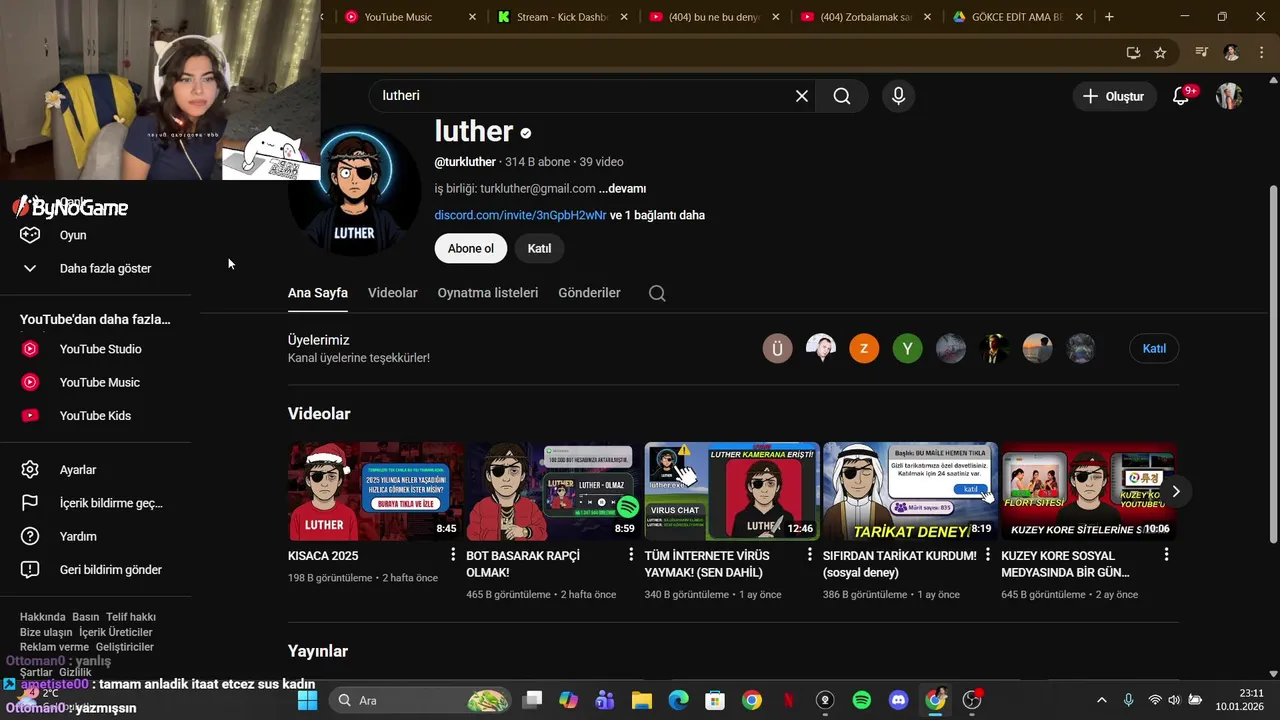This screenshot has height=720, width=1280.
Task: Open Discord from taskbar
Action: 898,700
